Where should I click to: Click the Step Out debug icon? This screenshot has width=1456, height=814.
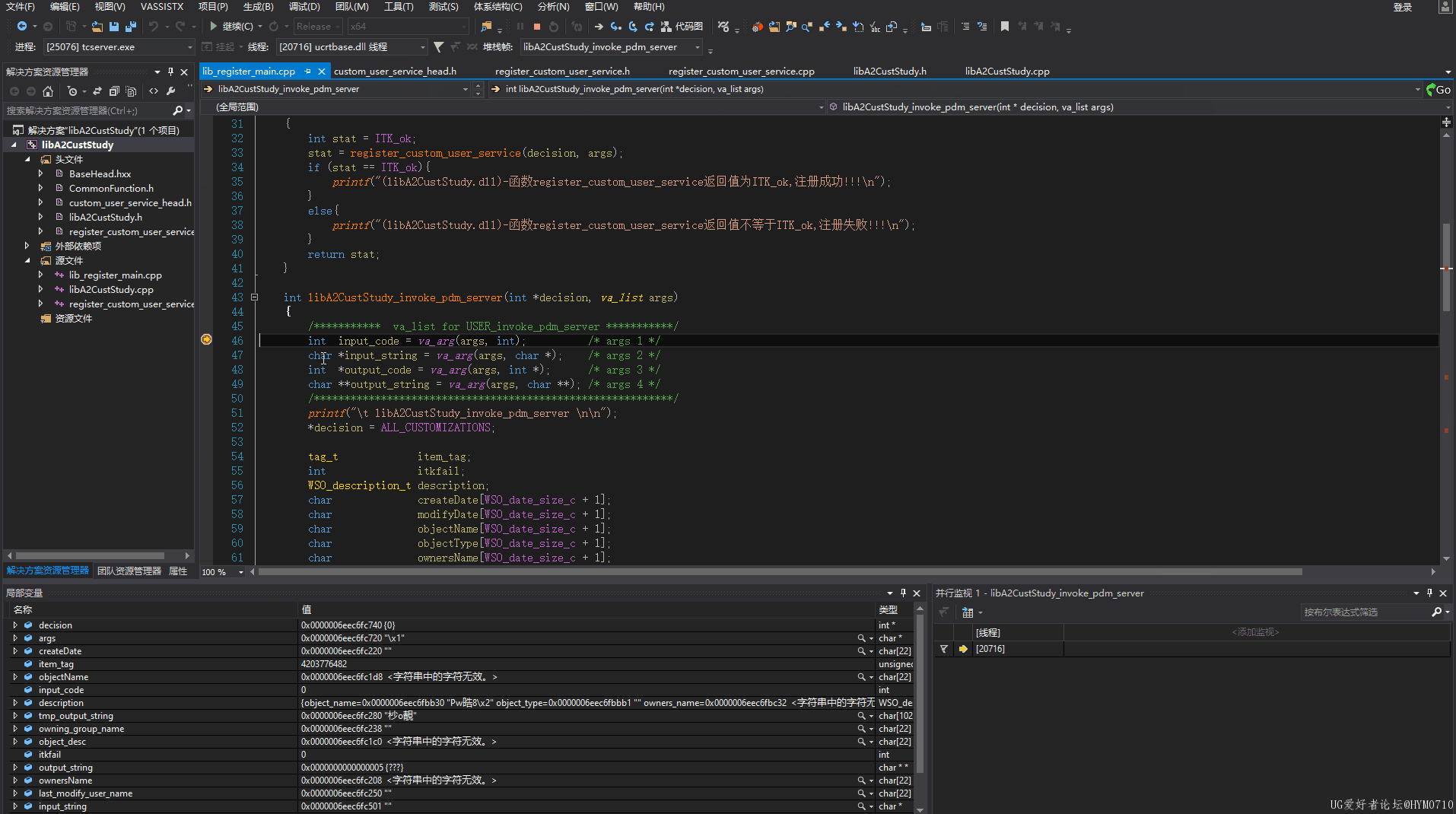click(650, 27)
